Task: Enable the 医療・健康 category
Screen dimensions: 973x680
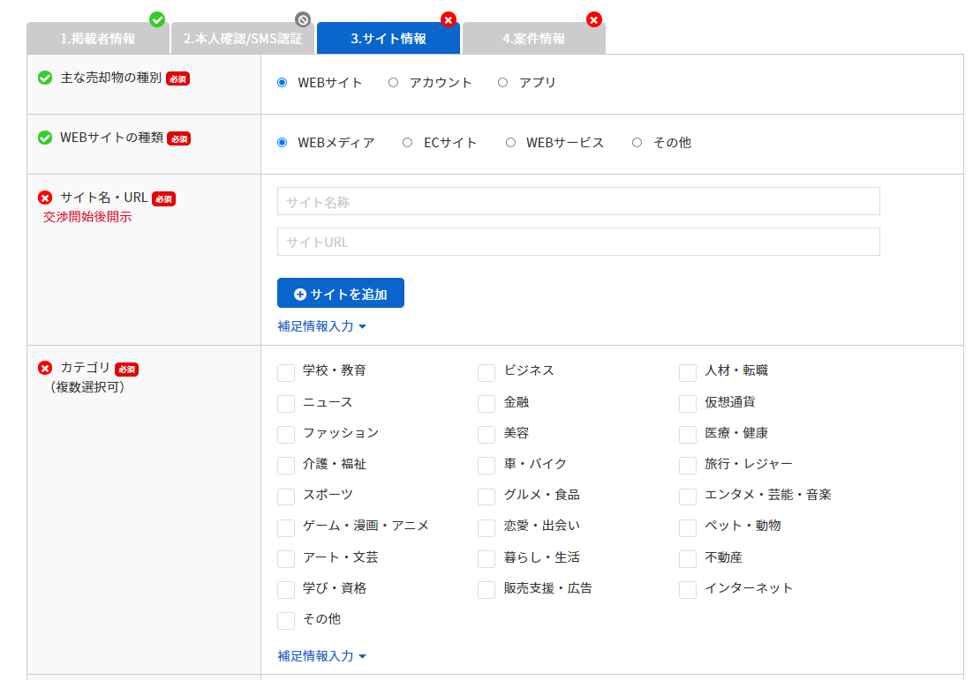Action: tap(688, 435)
